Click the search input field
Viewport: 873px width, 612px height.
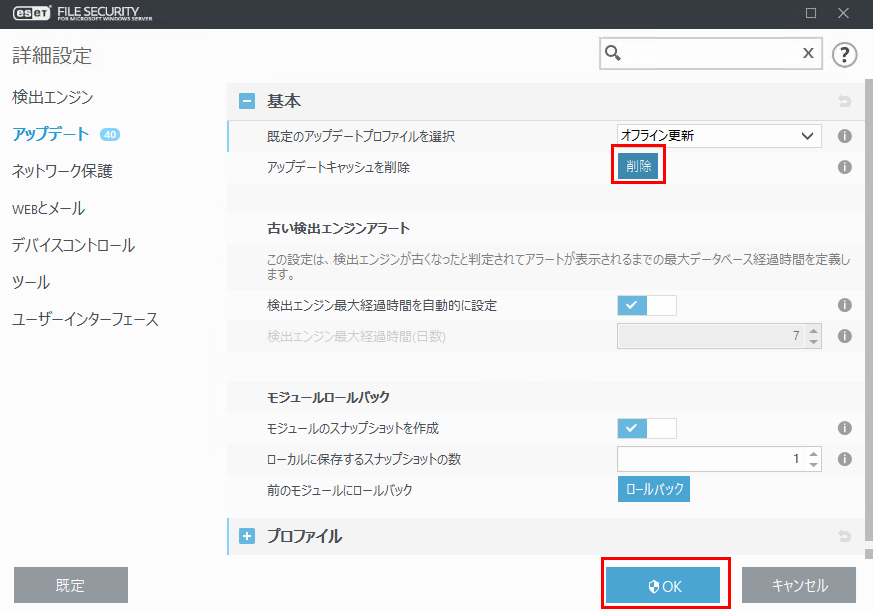[710, 54]
